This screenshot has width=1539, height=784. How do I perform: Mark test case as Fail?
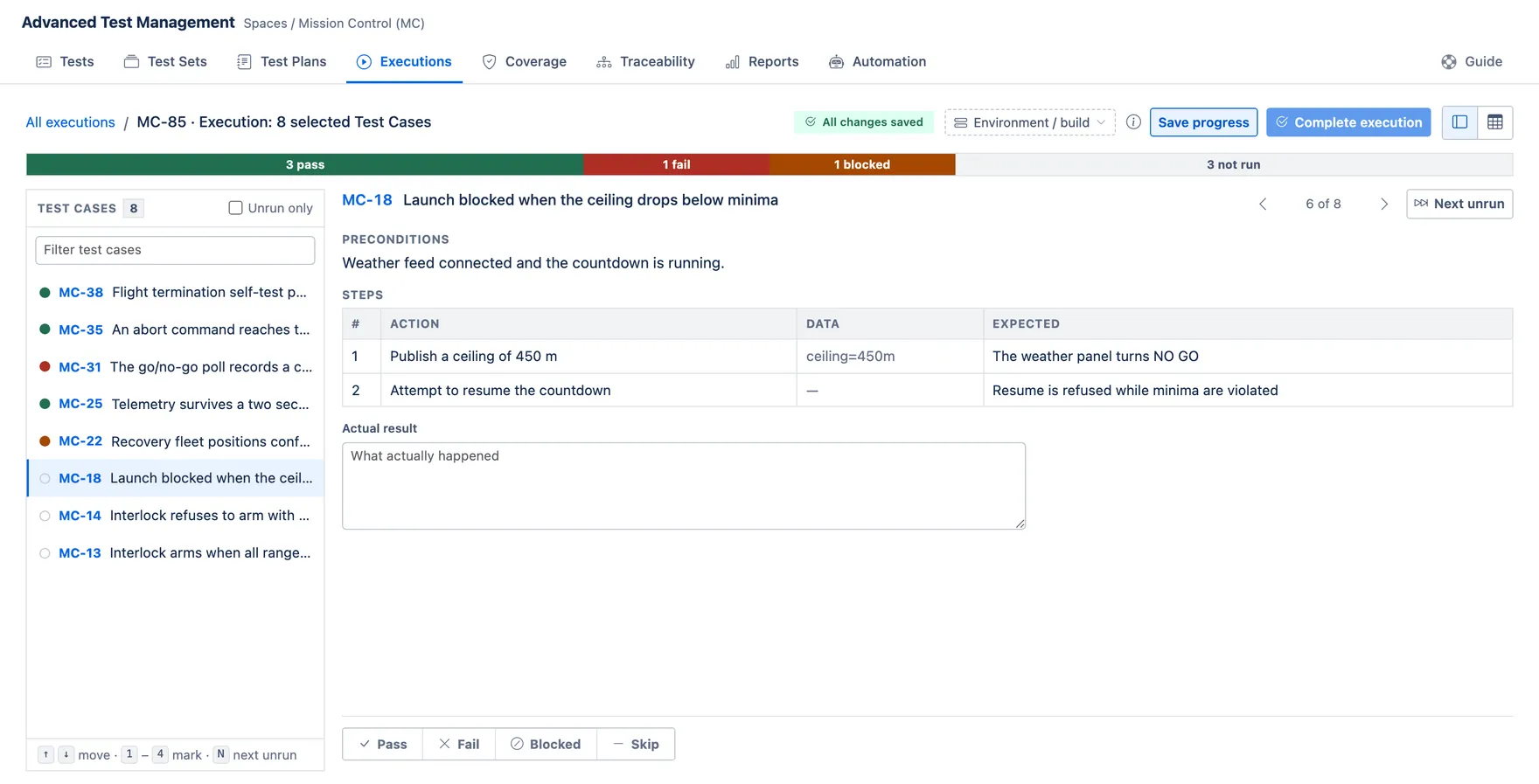pyautogui.click(x=459, y=745)
